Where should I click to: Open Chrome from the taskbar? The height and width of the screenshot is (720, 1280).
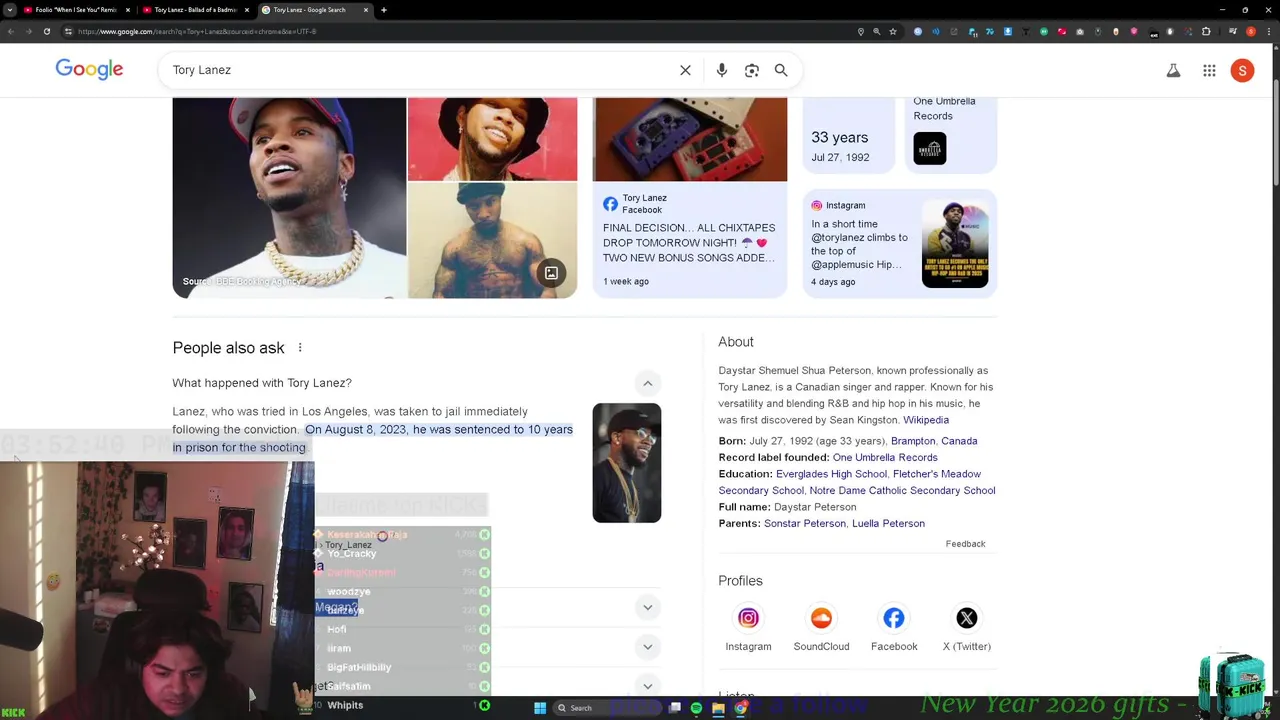(740, 708)
